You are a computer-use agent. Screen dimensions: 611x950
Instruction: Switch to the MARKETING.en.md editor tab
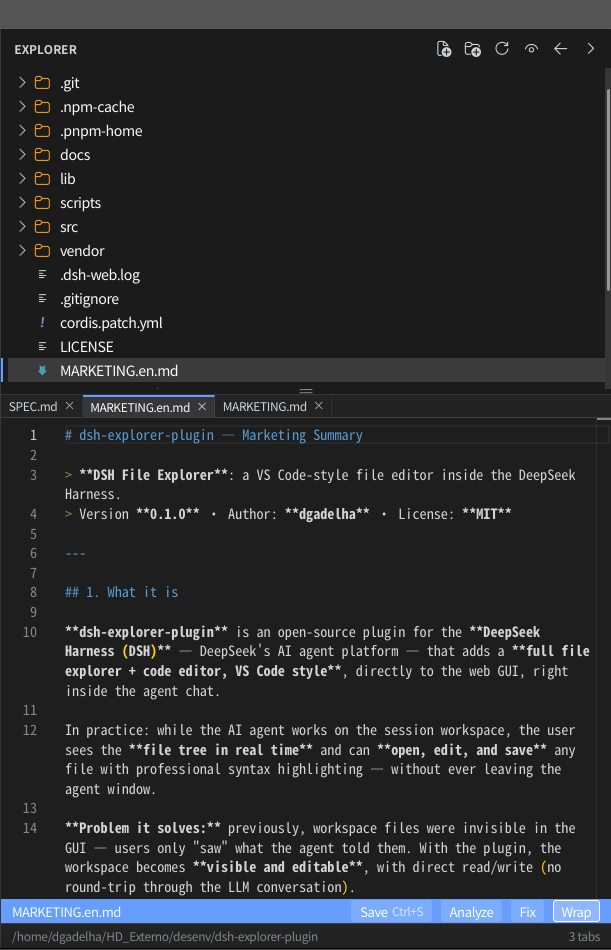click(140, 407)
